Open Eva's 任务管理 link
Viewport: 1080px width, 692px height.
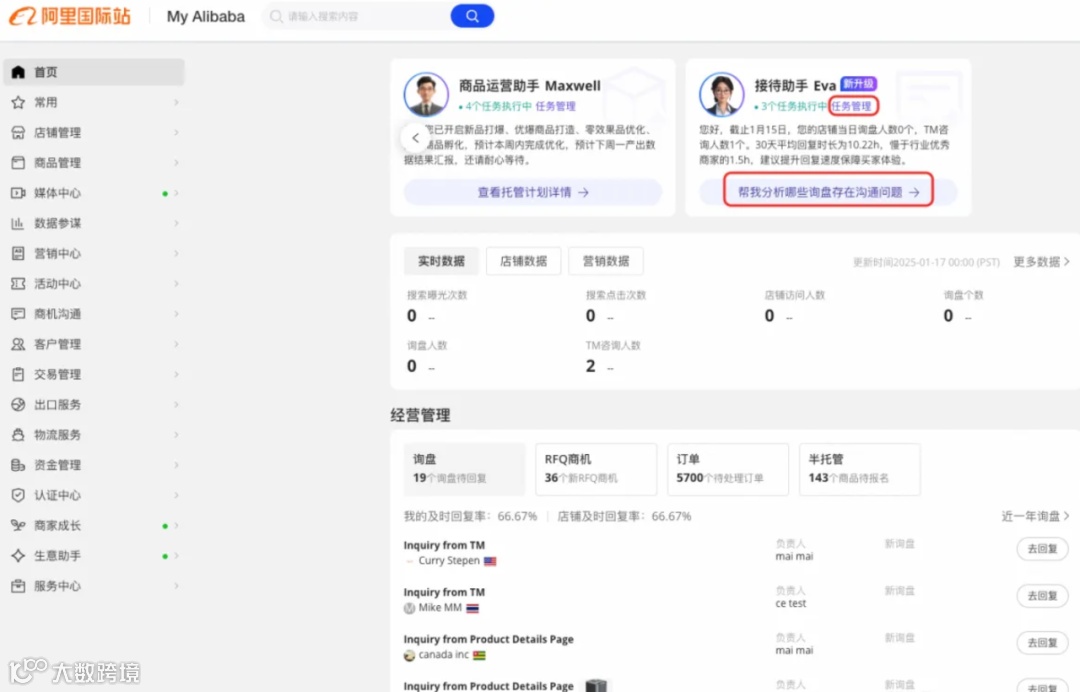point(852,106)
